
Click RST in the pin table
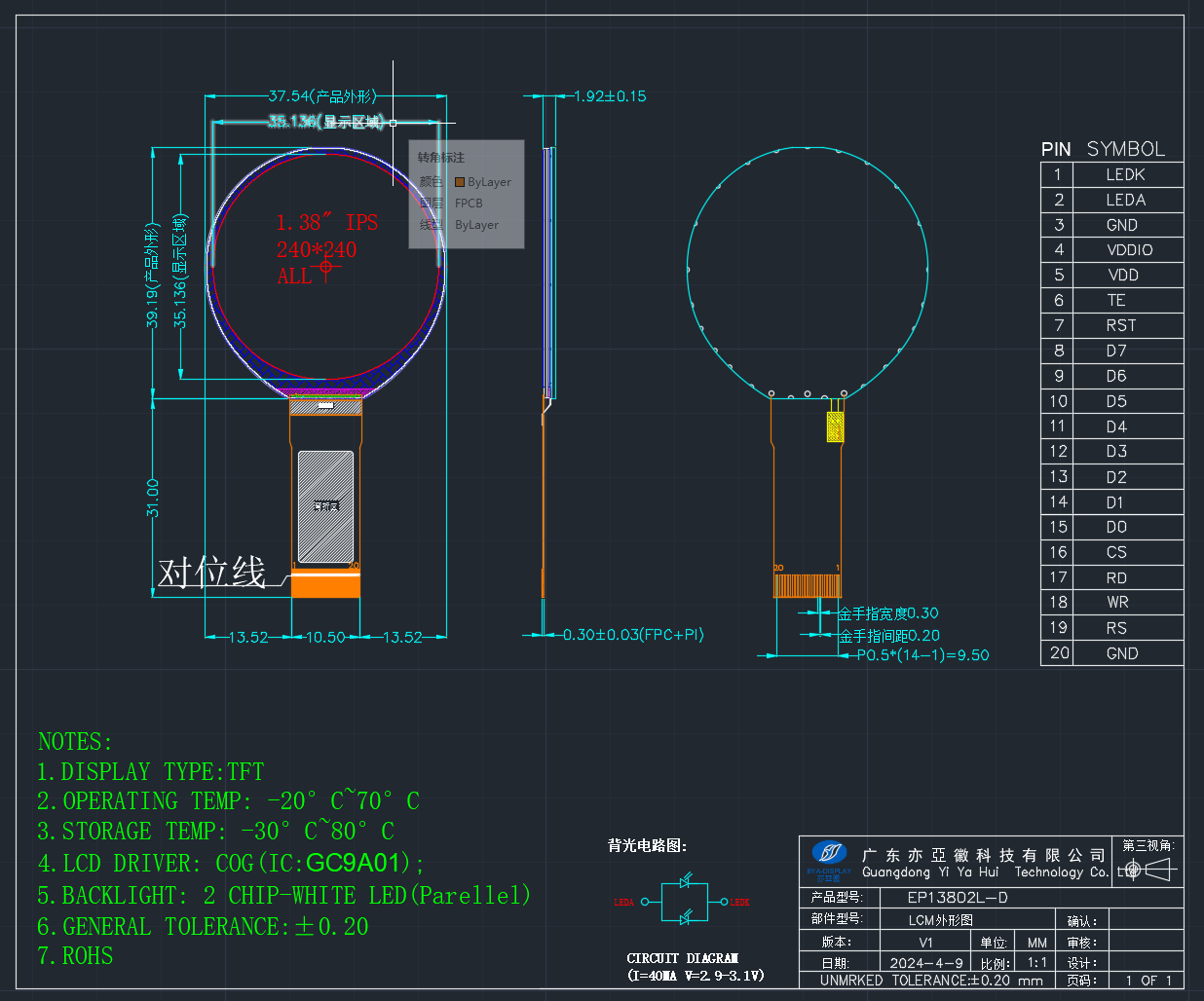point(1121,326)
